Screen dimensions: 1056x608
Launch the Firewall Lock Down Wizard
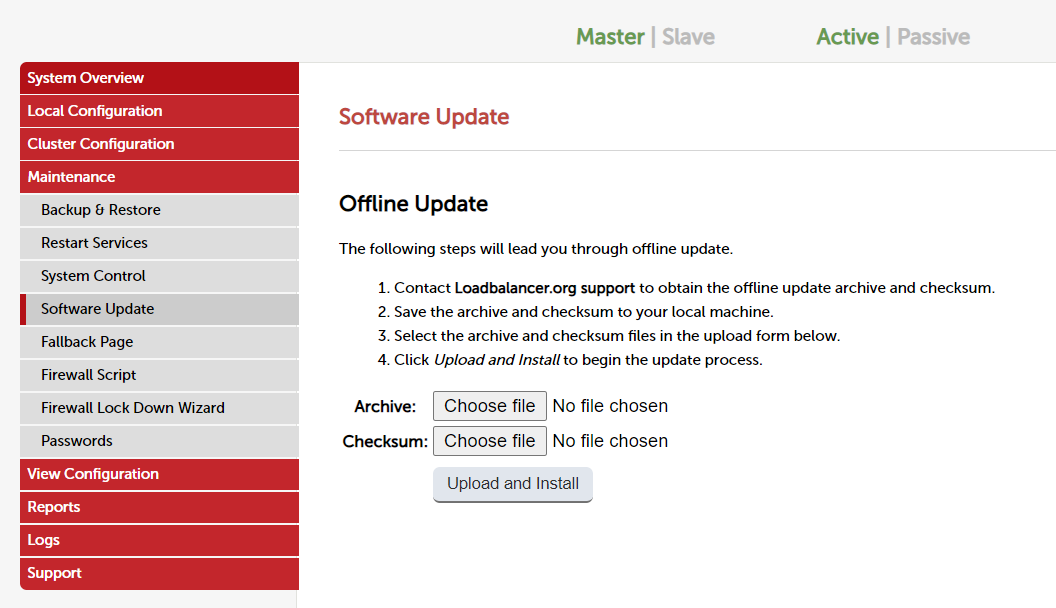tap(160, 408)
